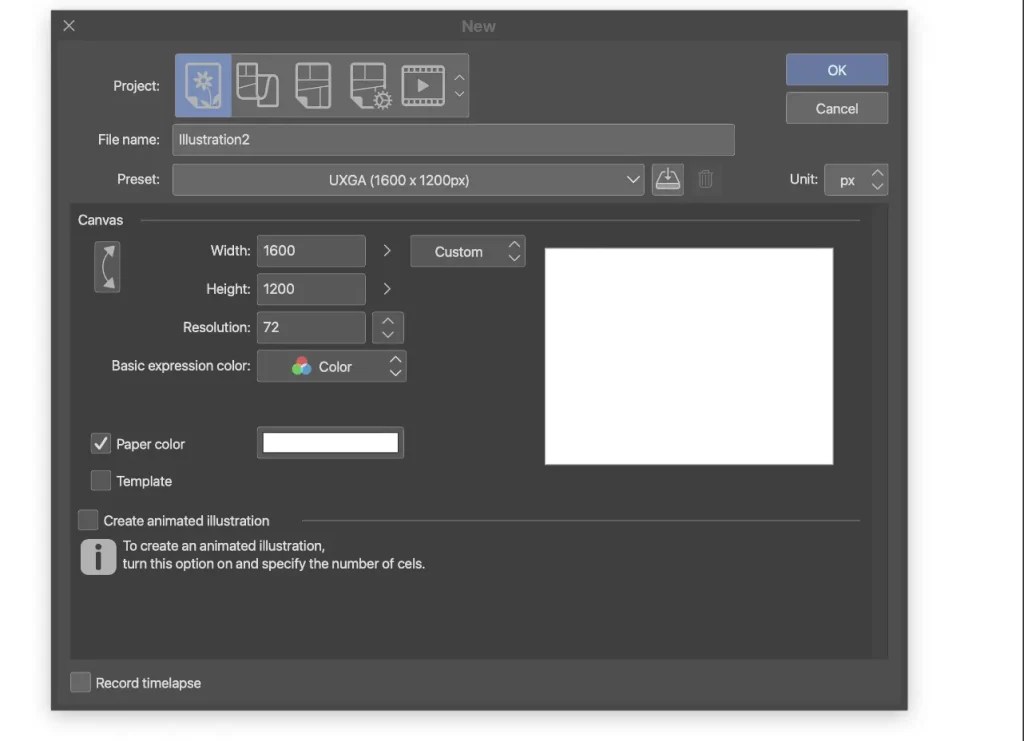Click the animated illustration info icon
This screenshot has height=741, width=1024.
tap(97, 555)
